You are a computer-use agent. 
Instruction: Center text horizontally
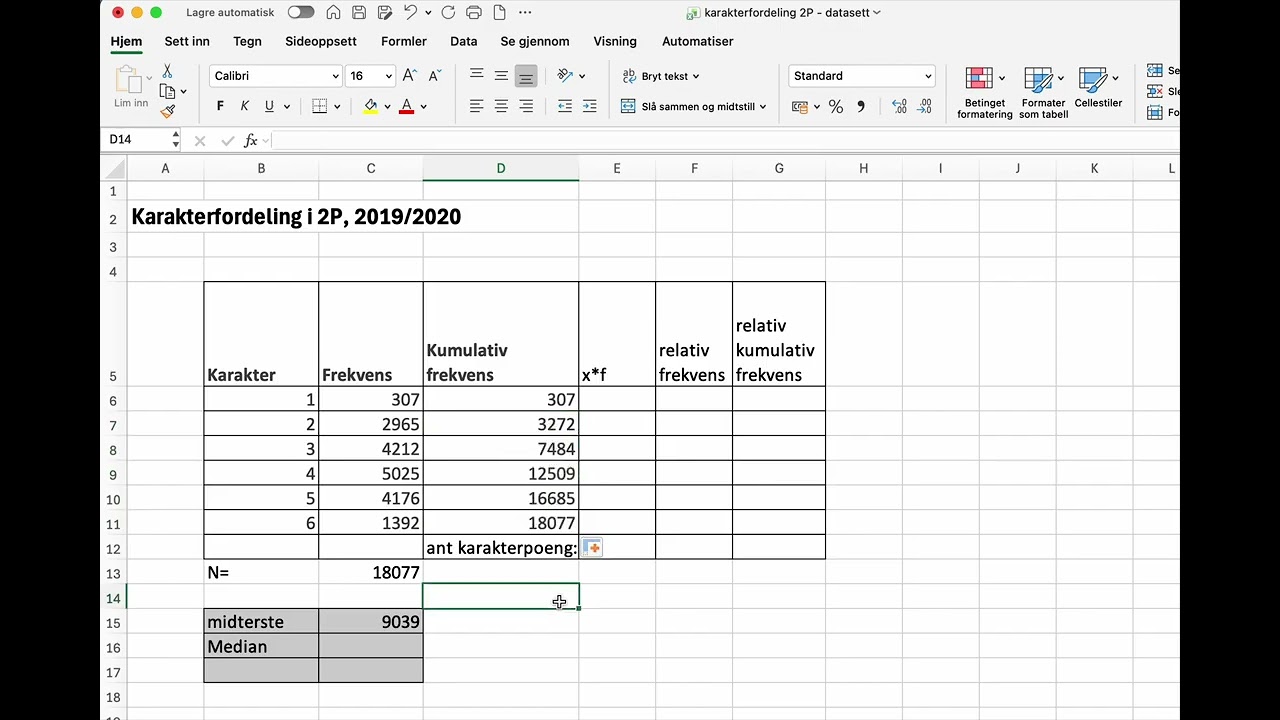(x=501, y=106)
